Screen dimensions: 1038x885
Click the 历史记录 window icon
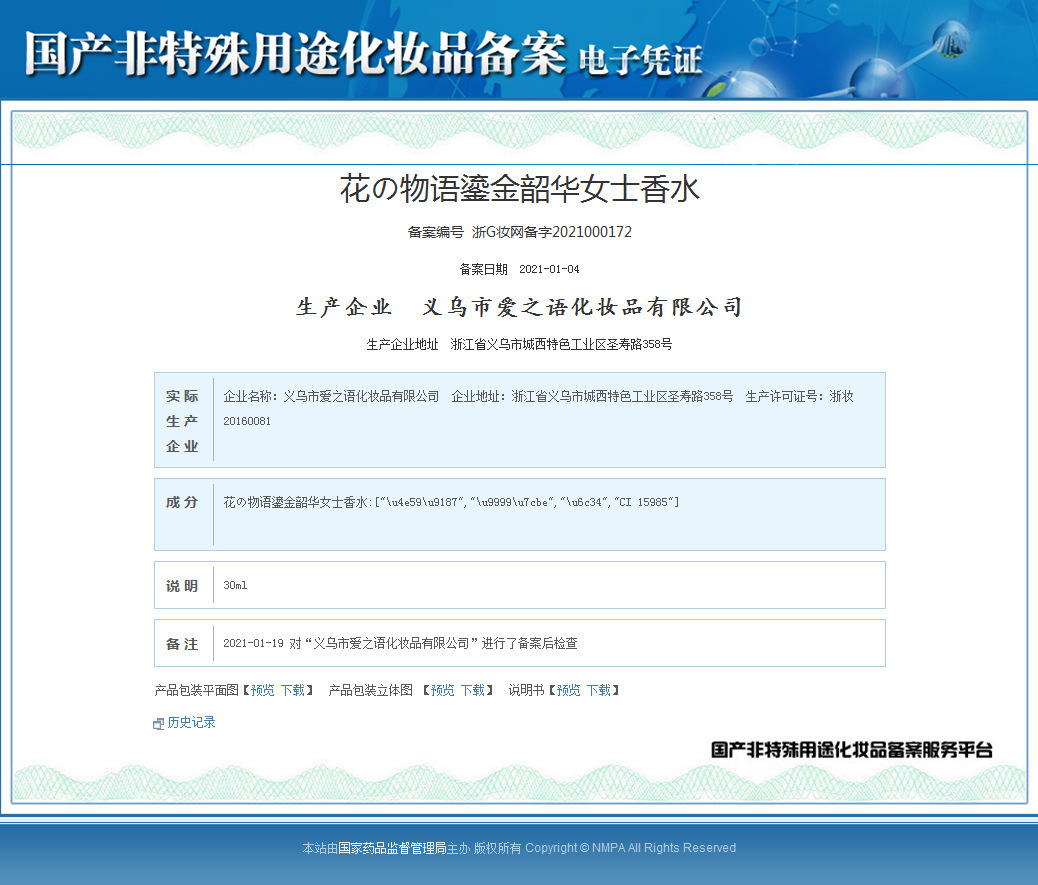pyautogui.click(x=158, y=723)
